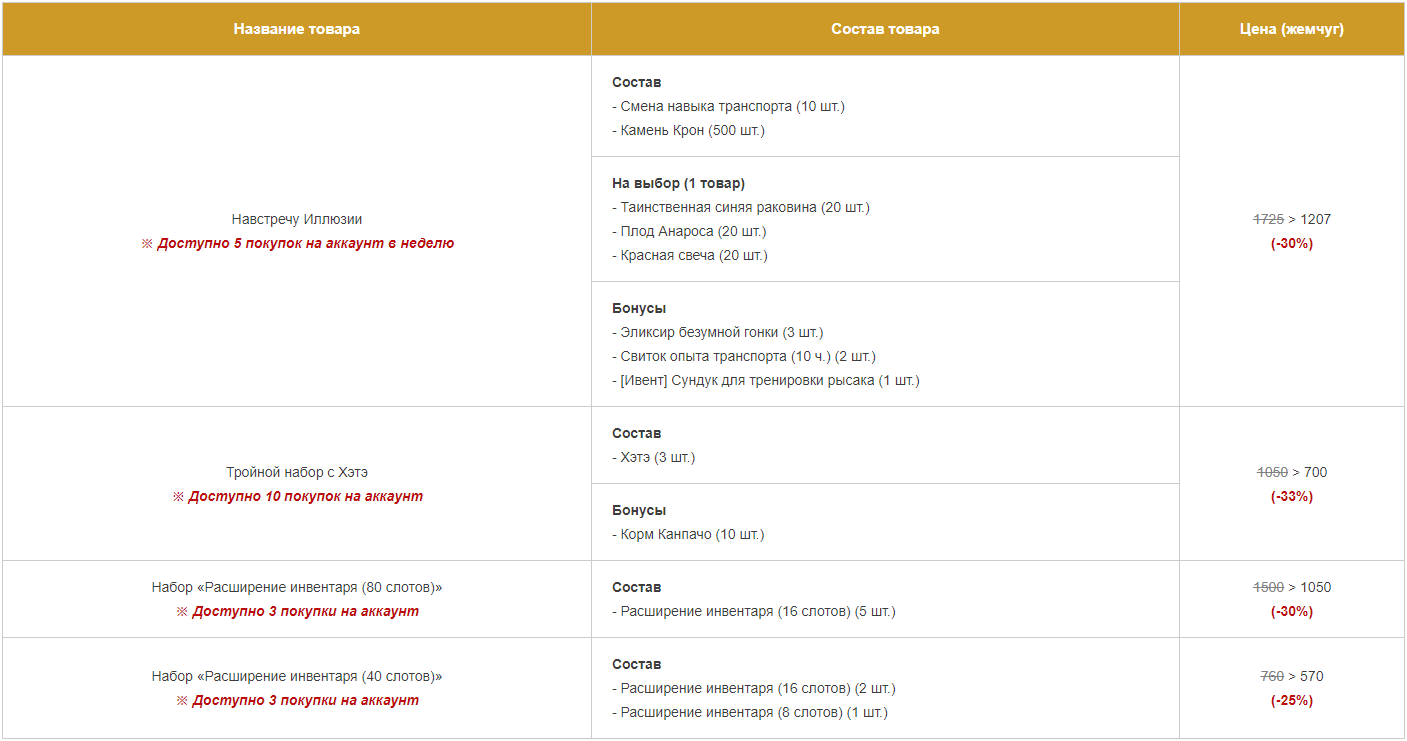Screen dimensions: 1407x741
Task: Click 'Бонусы' heading above Корм Канпачо
Action: tap(639, 510)
